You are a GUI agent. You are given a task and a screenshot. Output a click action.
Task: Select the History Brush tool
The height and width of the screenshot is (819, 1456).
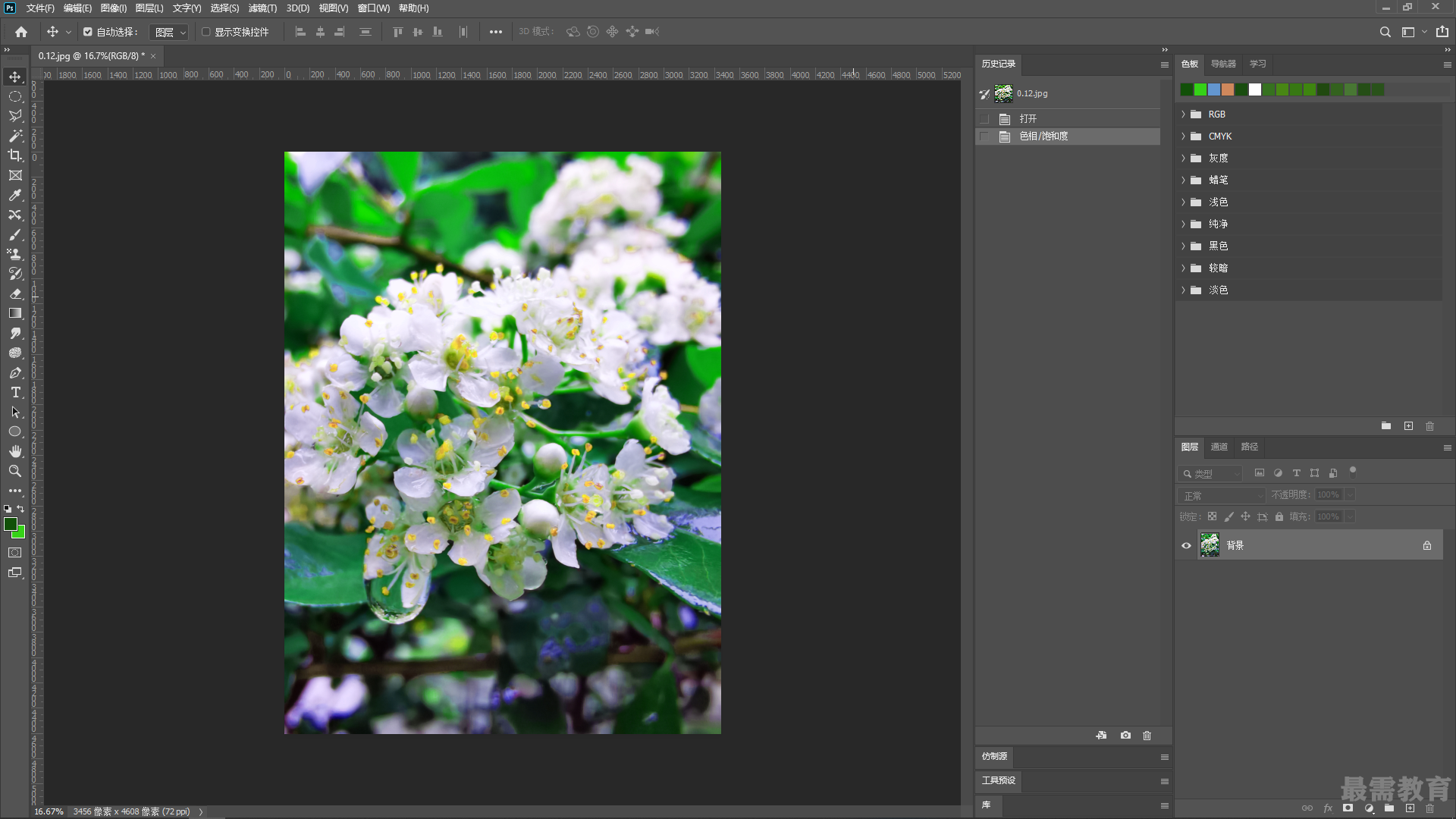pyautogui.click(x=15, y=274)
